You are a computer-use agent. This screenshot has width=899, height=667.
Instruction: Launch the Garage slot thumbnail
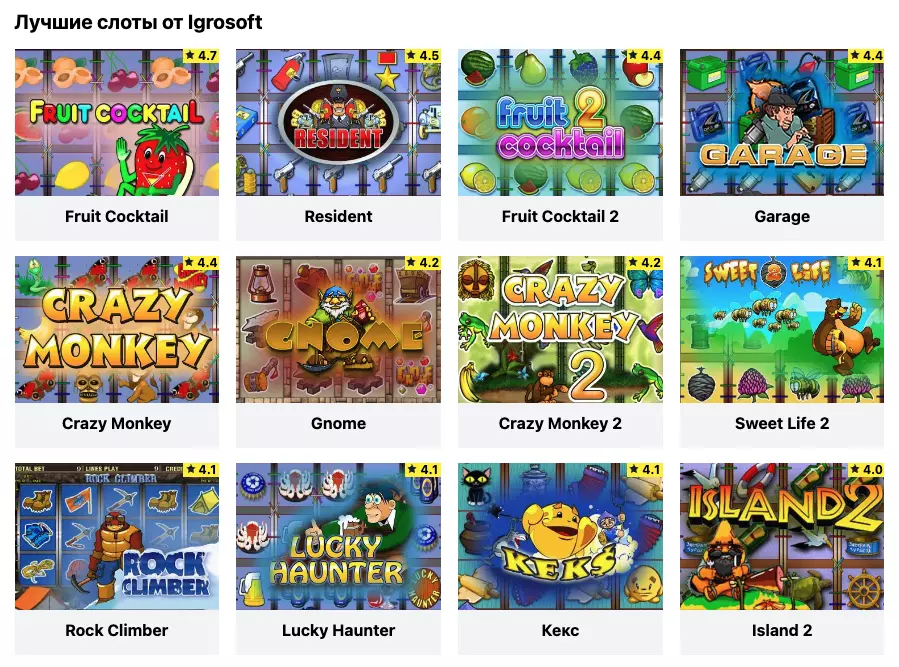[x=782, y=122]
